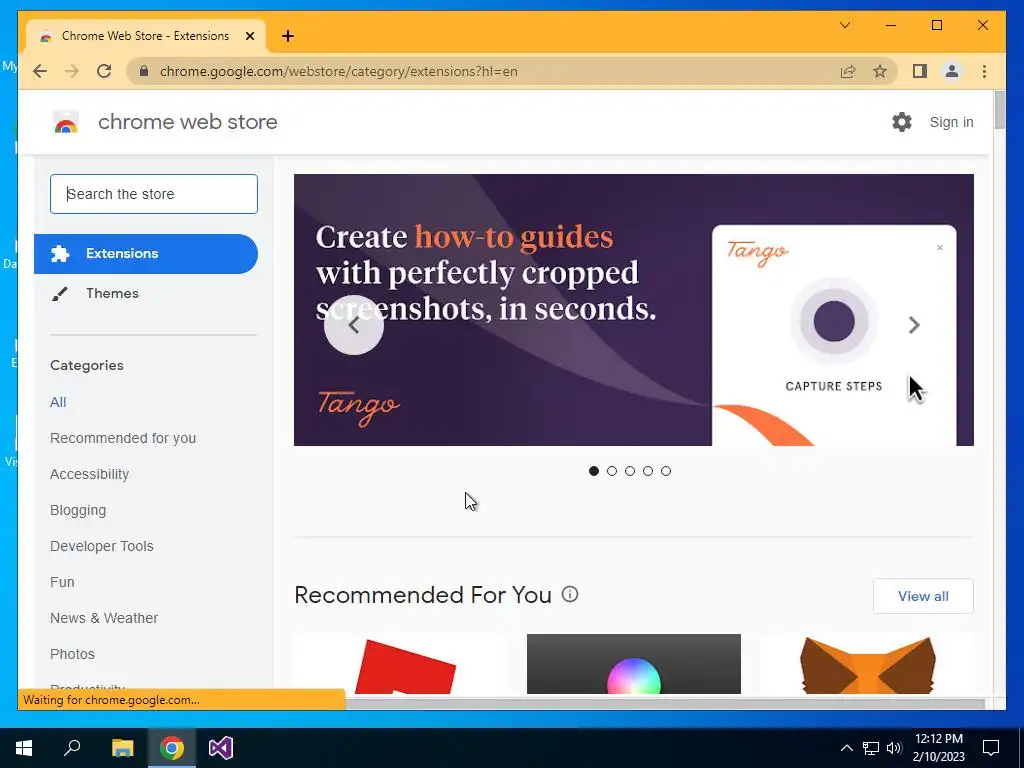The height and width of the screenshot is (768, 1024).
Task: Select the Extensions sidebar item
Action: pos(146,253)
